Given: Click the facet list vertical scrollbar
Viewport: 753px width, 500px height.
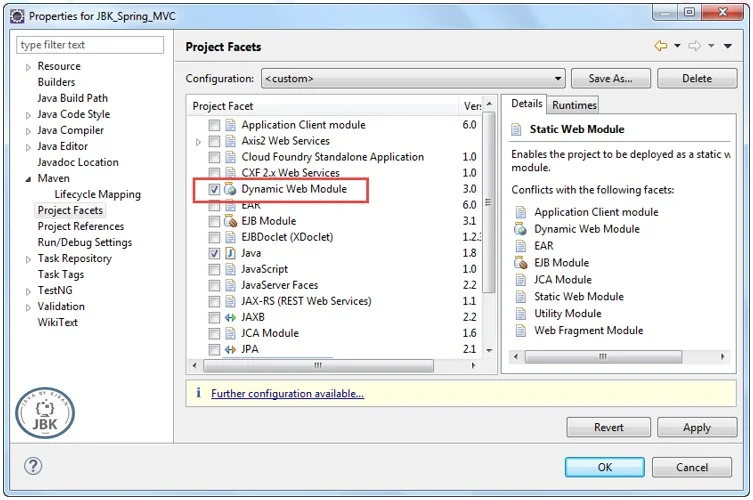Looking at the screenshot, I should (x=489, y=202).
